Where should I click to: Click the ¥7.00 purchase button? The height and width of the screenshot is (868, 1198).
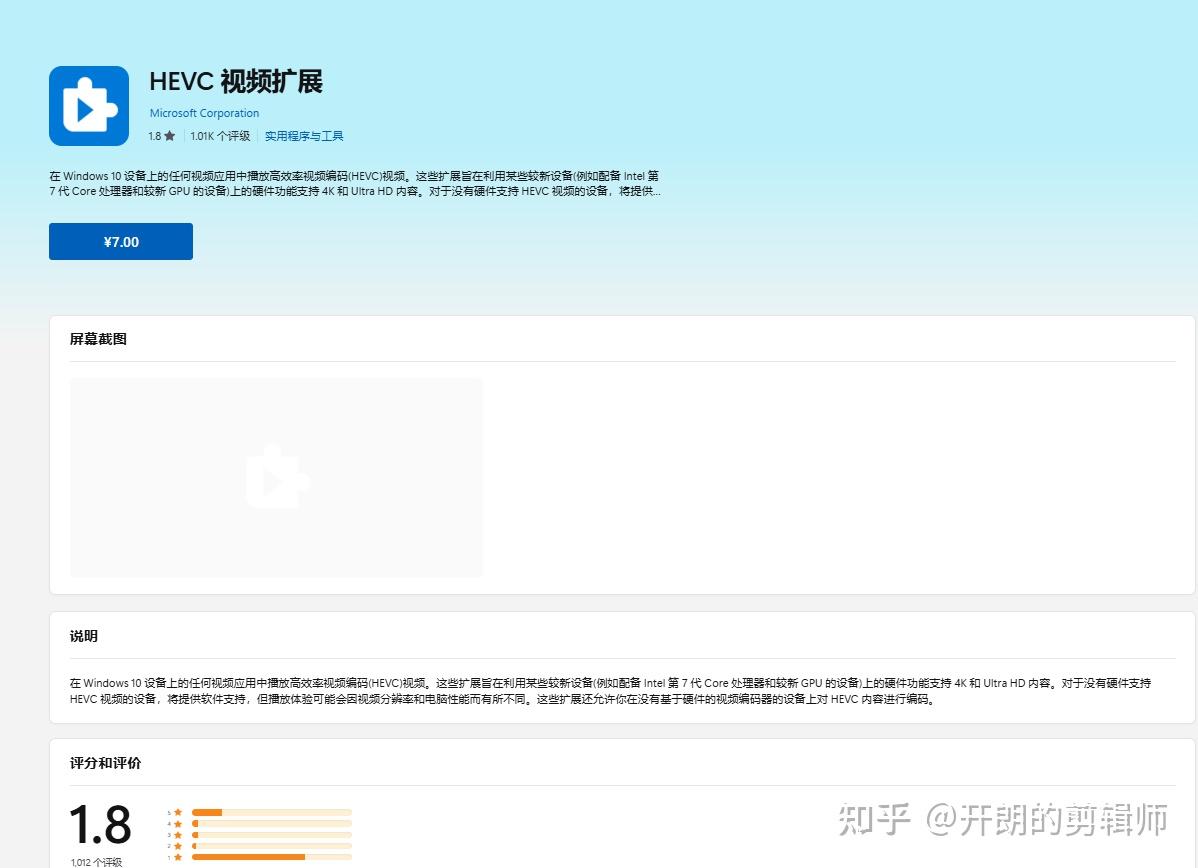[120, 241]
